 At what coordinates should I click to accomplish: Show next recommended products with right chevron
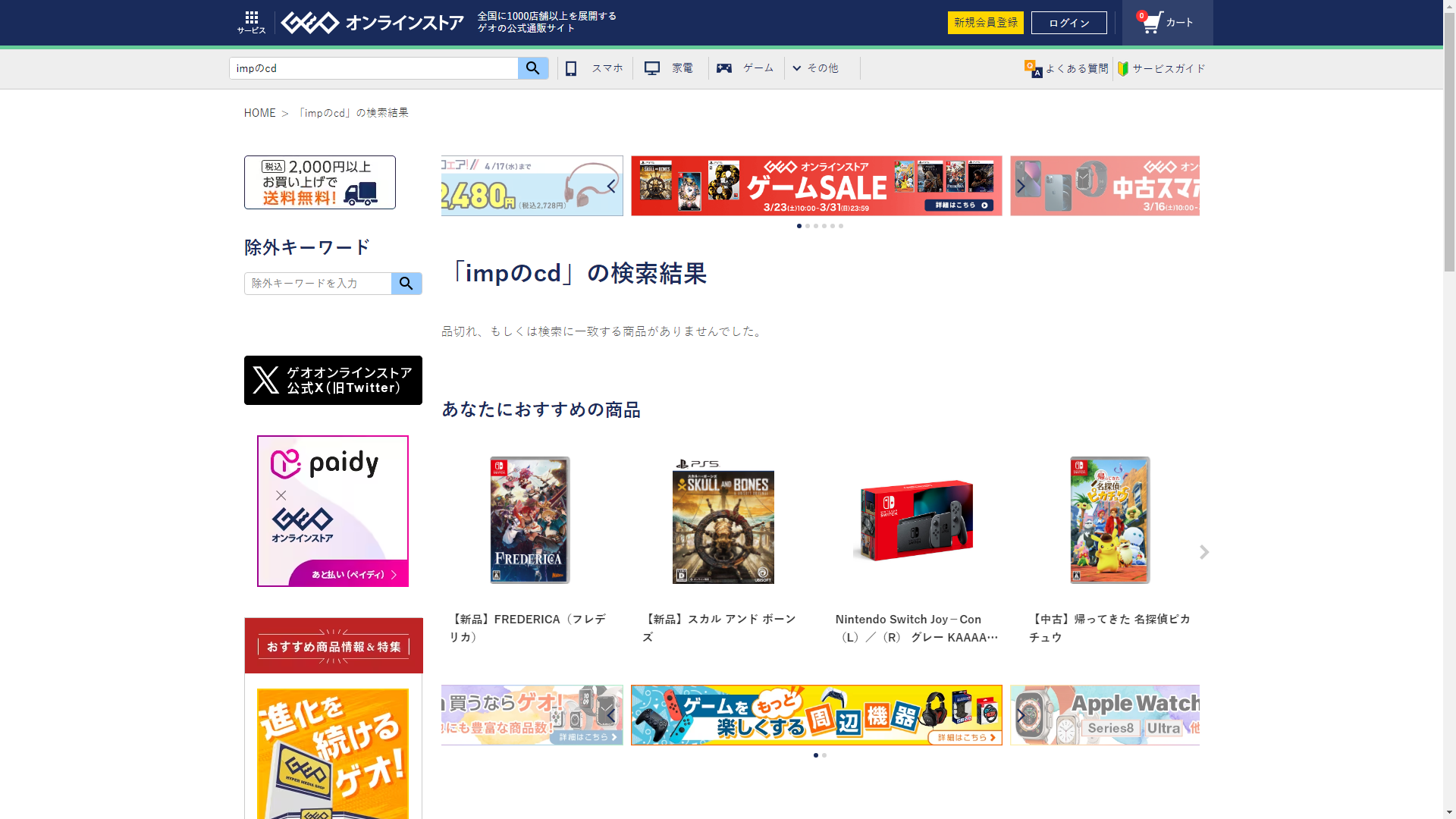(1204, 552)
